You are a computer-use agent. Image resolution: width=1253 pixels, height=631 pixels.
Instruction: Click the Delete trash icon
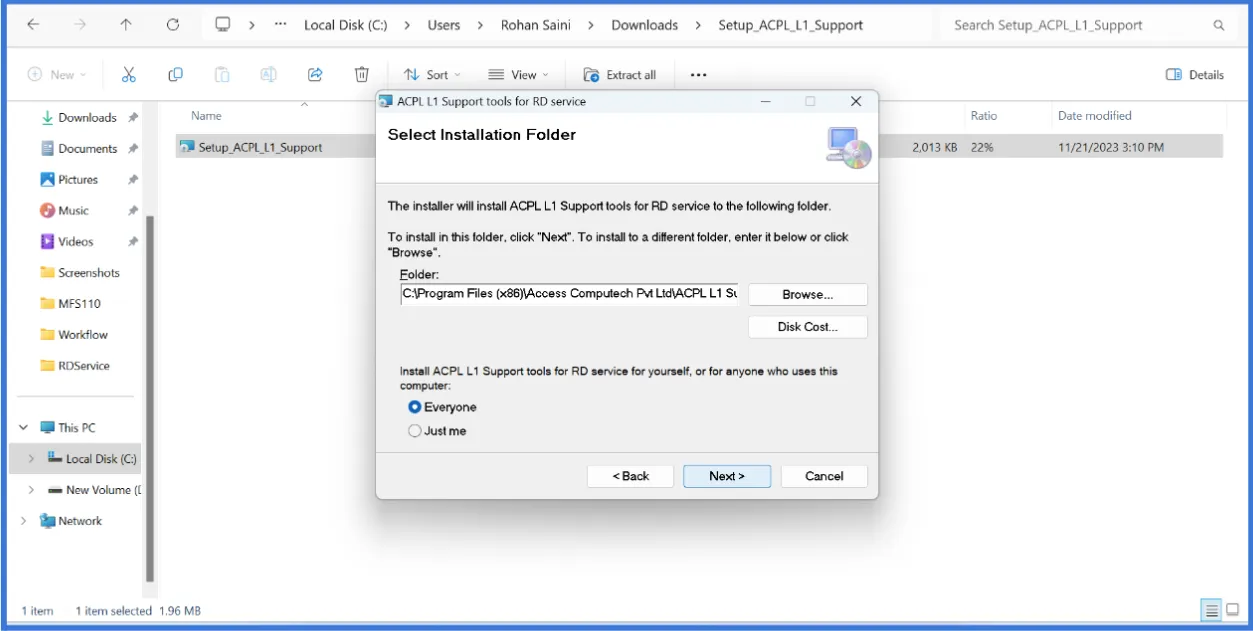[362, 75]
